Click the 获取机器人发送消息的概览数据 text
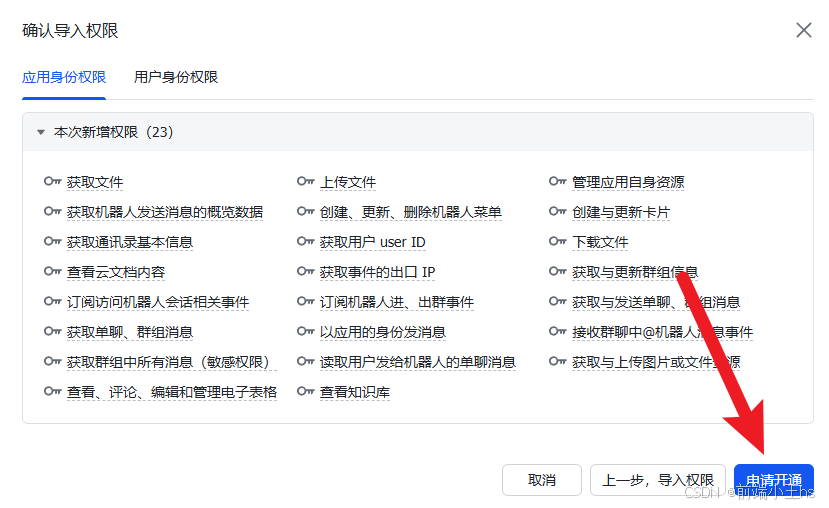The image size is (829, 508). (165, 213)
